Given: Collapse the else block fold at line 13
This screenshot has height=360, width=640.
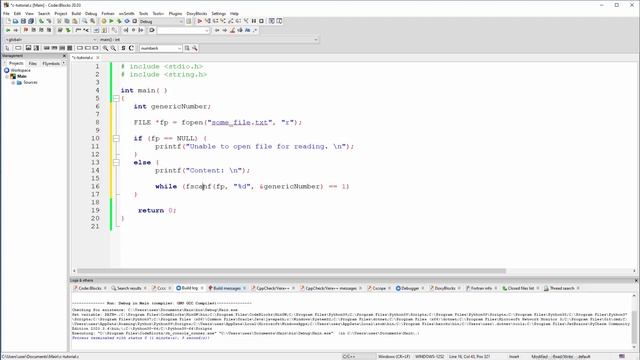Looking at the screenshot, I should pos(116,162).
